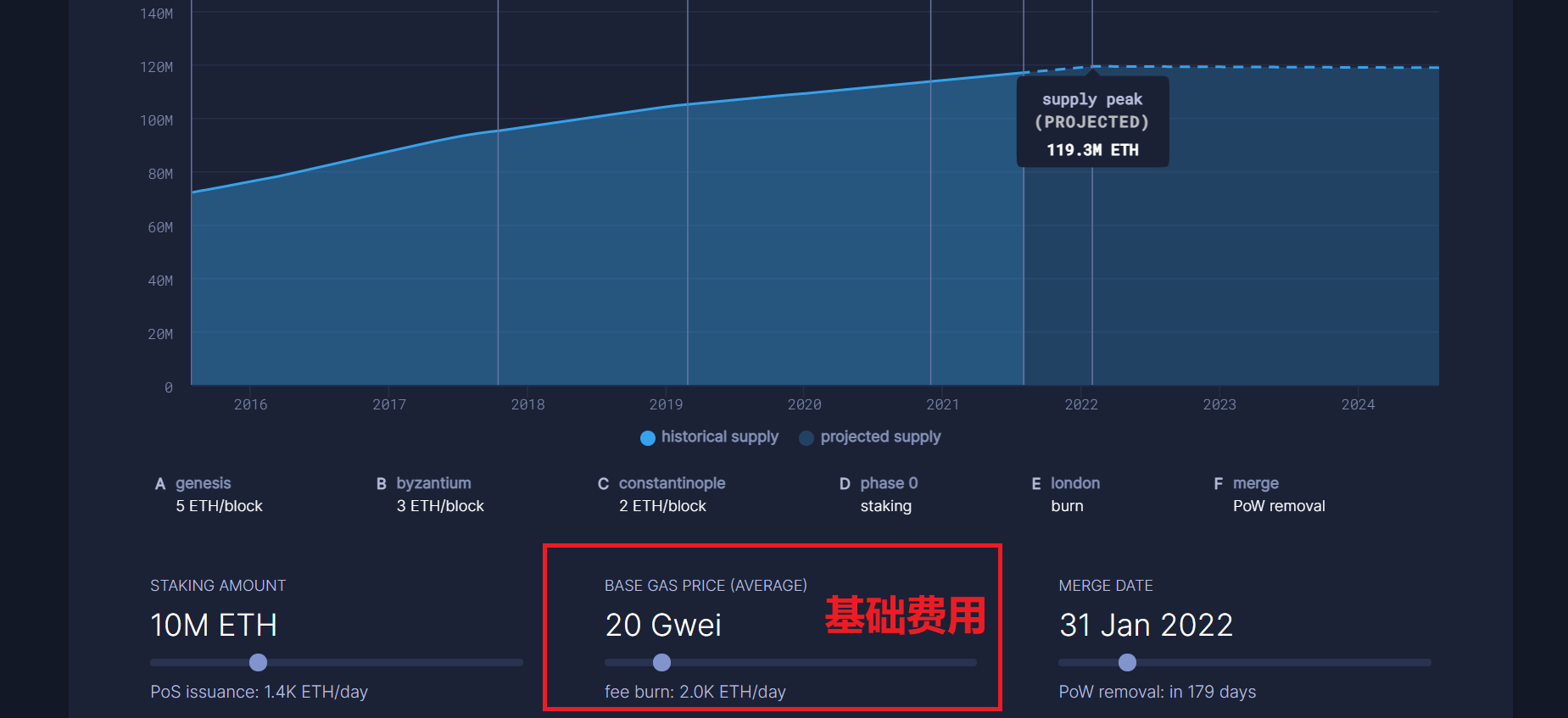Click the projected supply legend dot
This screenshot has height=718, width=1568.
pos(806,437)
